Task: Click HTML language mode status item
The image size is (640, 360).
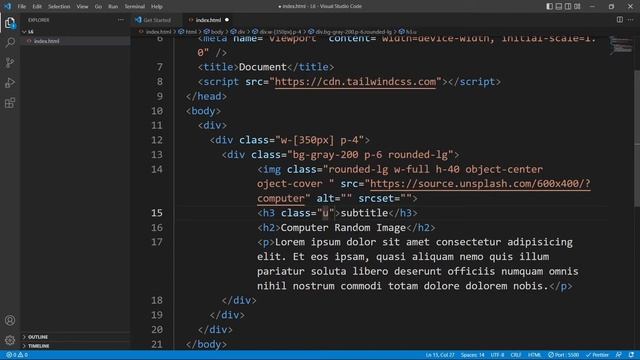Action: [x=534, y=355]
